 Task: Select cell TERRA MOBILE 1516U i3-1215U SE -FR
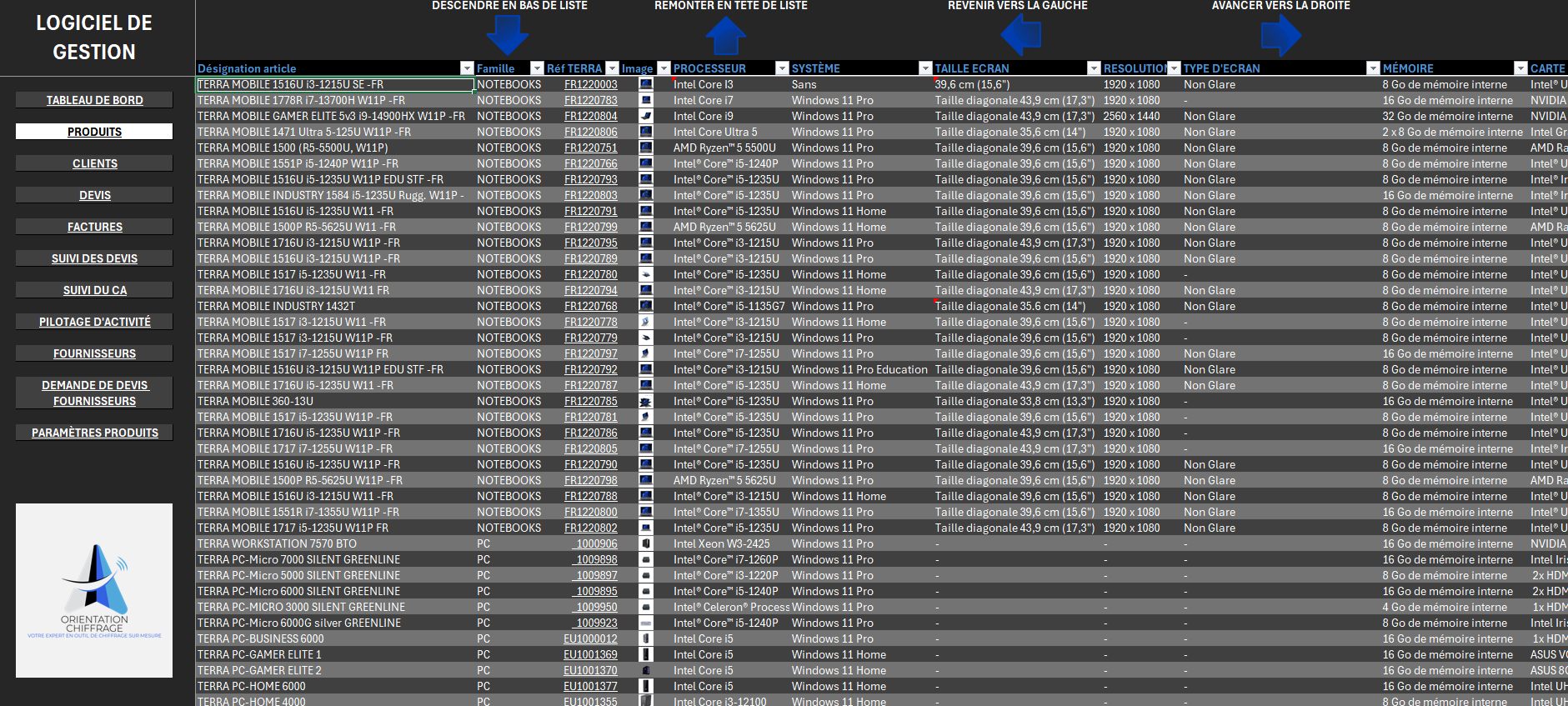coord(335,84)
